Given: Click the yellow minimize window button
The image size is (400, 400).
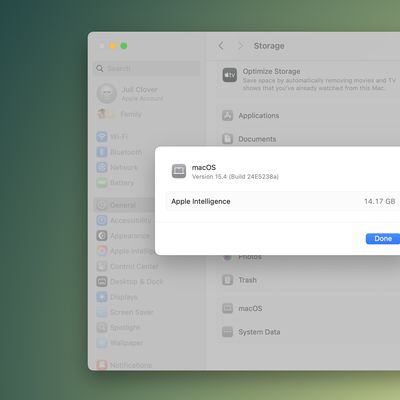Looking at the screenshot, I should 113,46.
